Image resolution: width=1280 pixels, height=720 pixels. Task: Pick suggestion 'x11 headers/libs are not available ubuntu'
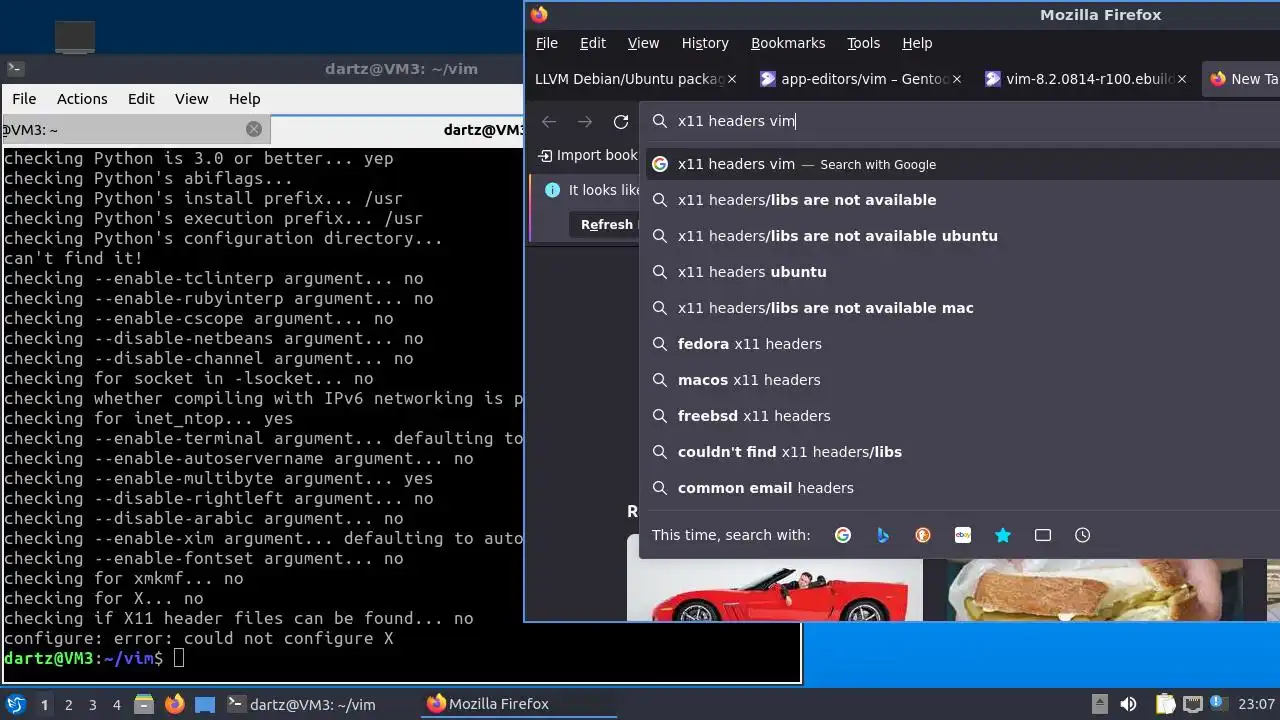[962, 236]
